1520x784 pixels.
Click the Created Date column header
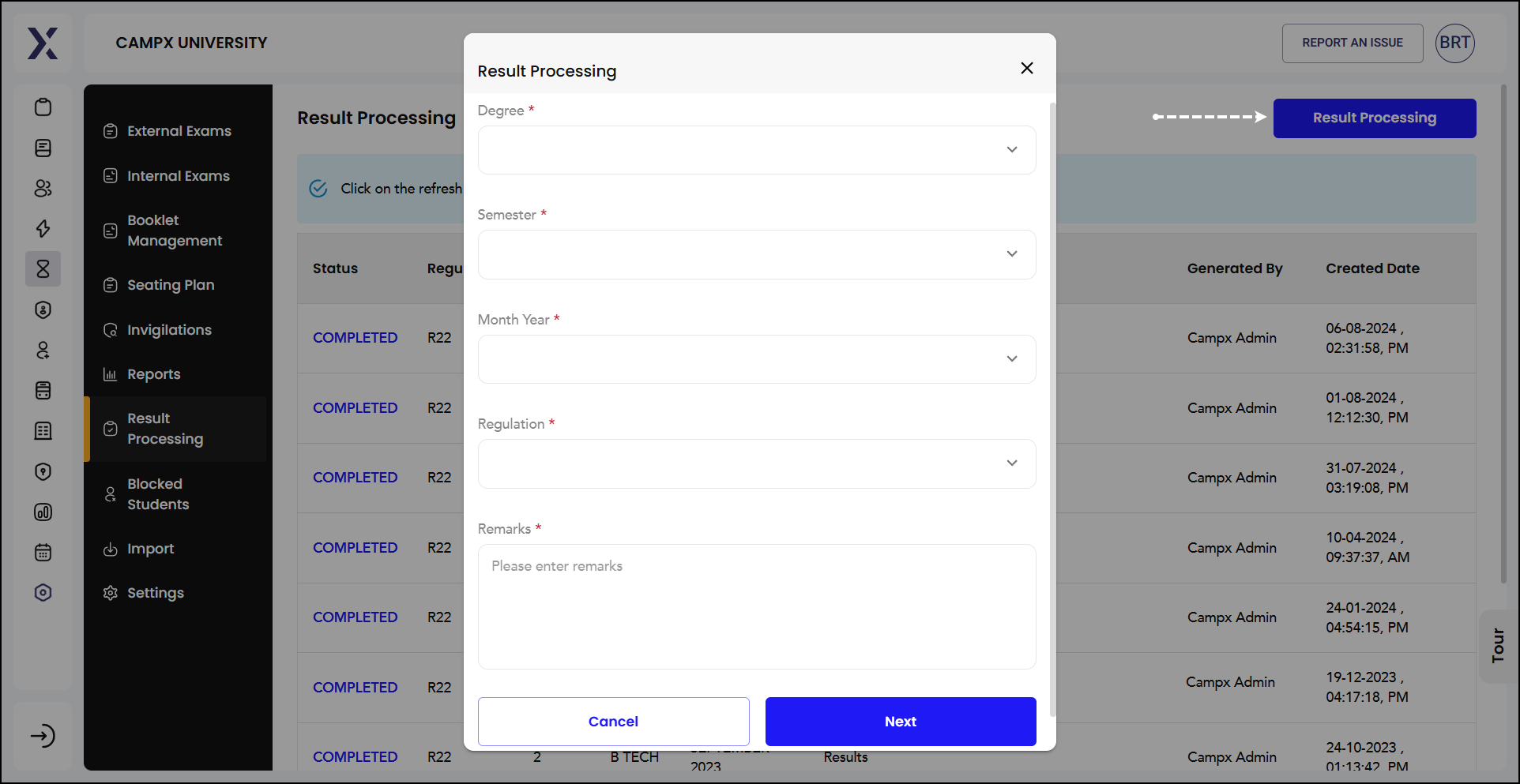click(x=1372, y=268)
